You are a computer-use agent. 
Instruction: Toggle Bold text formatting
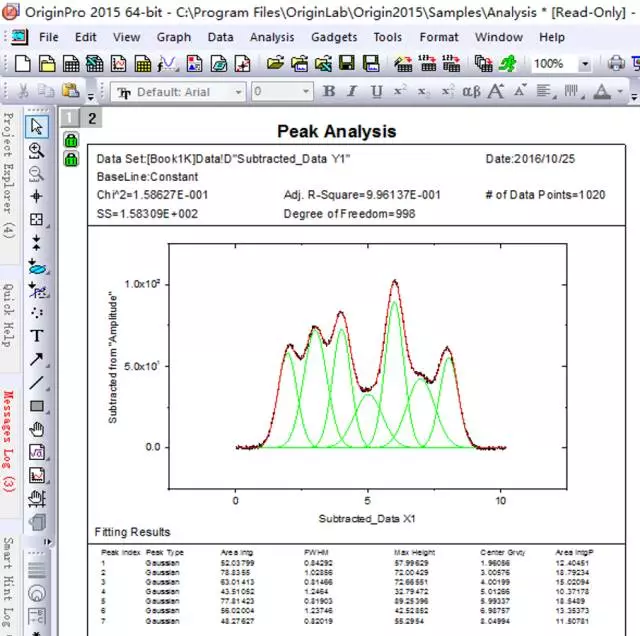click(328, 92)
